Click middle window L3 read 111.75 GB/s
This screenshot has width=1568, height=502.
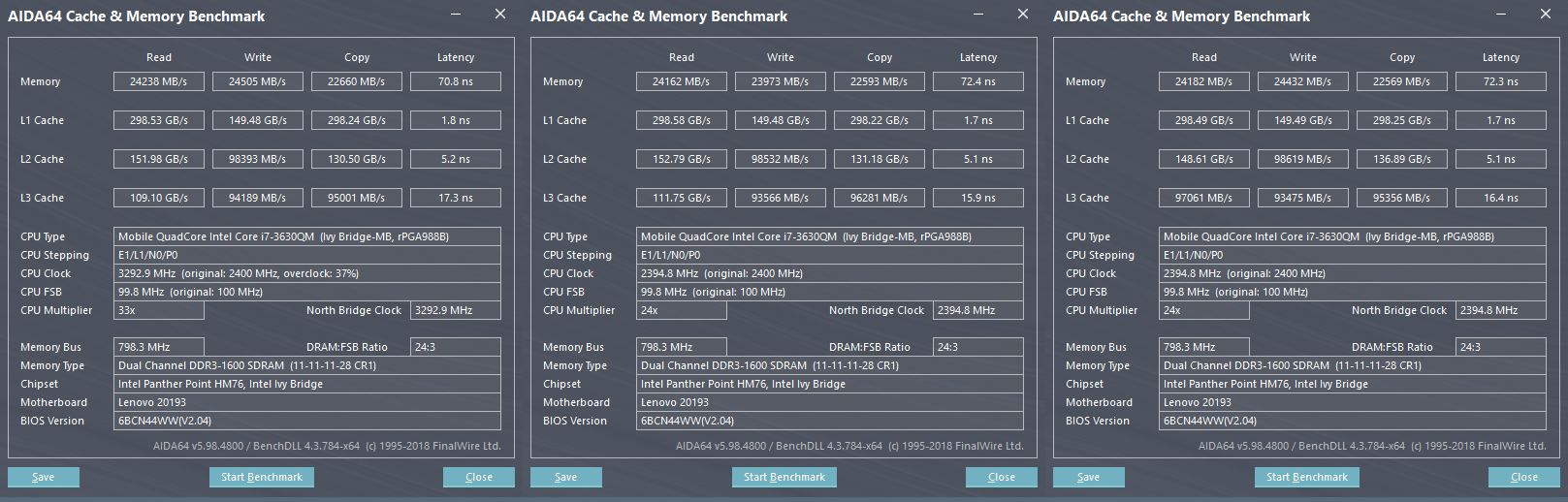click(682, 198)
